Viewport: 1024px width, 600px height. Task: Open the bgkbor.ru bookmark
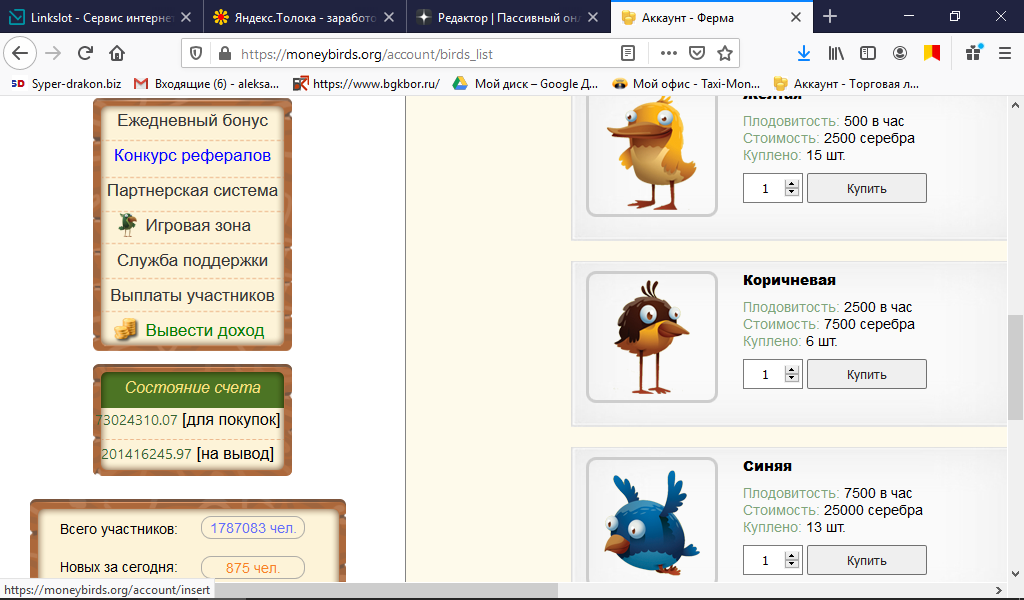coord(366,84)
